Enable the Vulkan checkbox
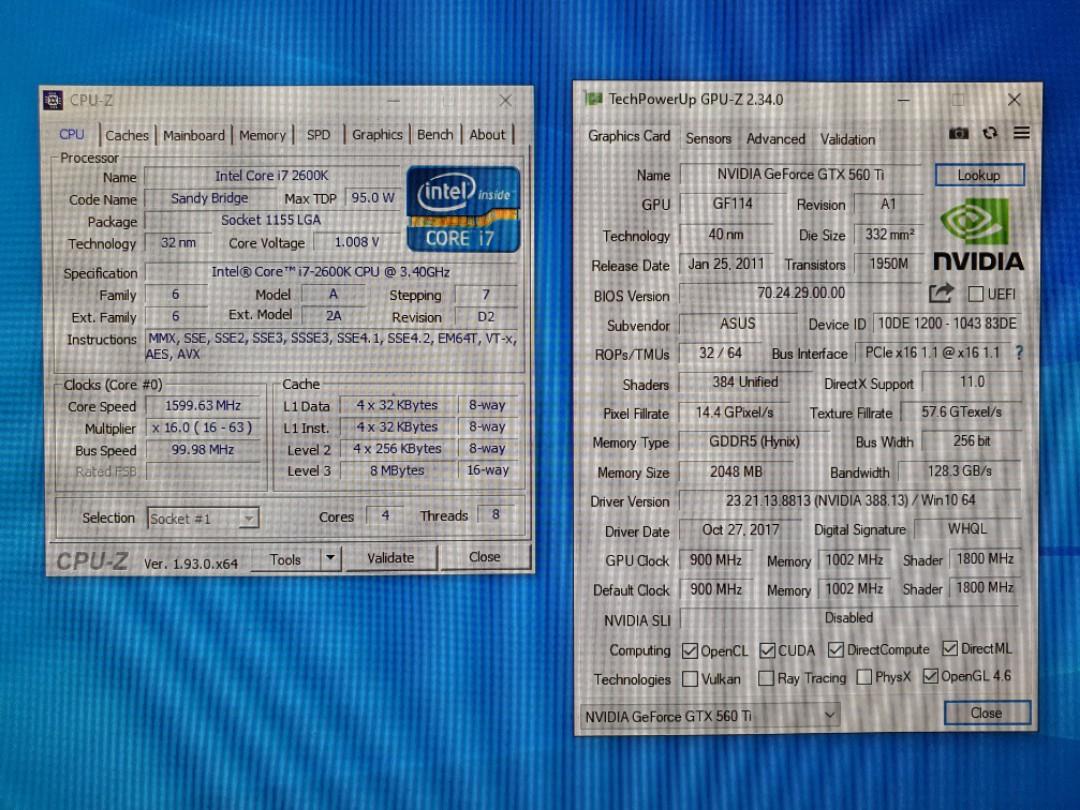This screenshot has height=810, width=1080. pos(689,678)
